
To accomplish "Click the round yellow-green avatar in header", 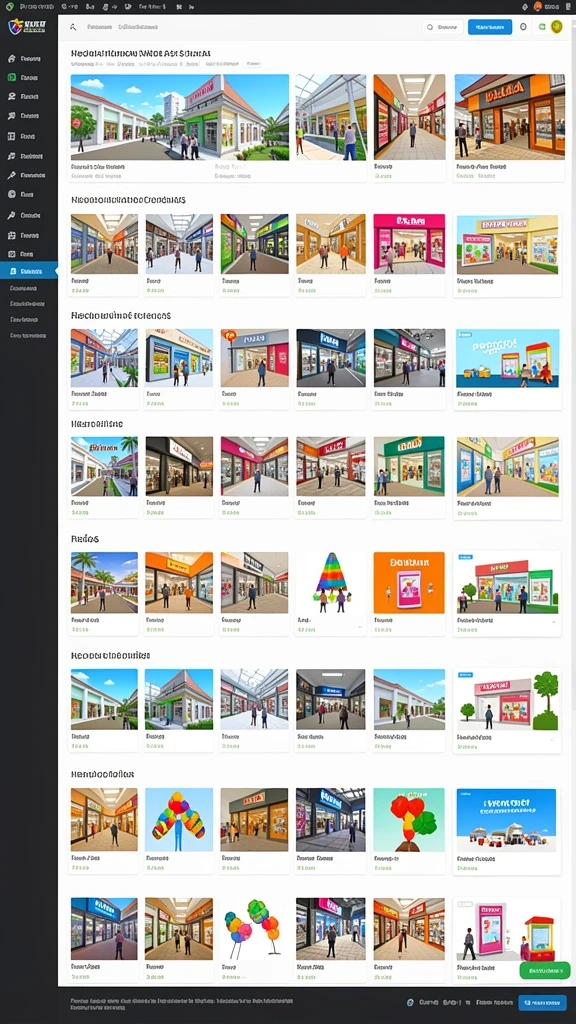I will (x=556, y=27).
